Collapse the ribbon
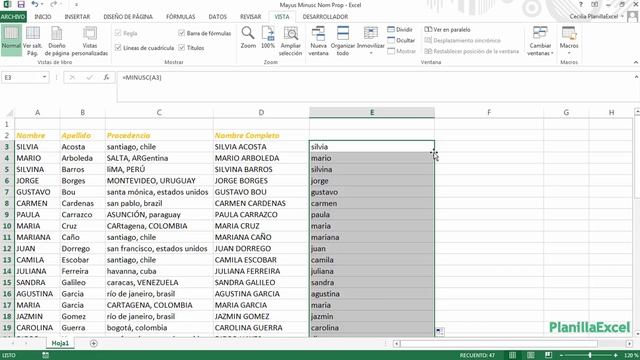 pos(636,62)
